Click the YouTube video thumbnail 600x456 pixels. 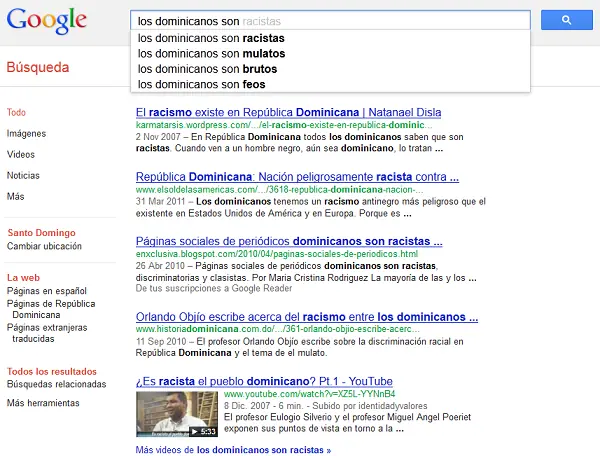click(x=177, y=414)
